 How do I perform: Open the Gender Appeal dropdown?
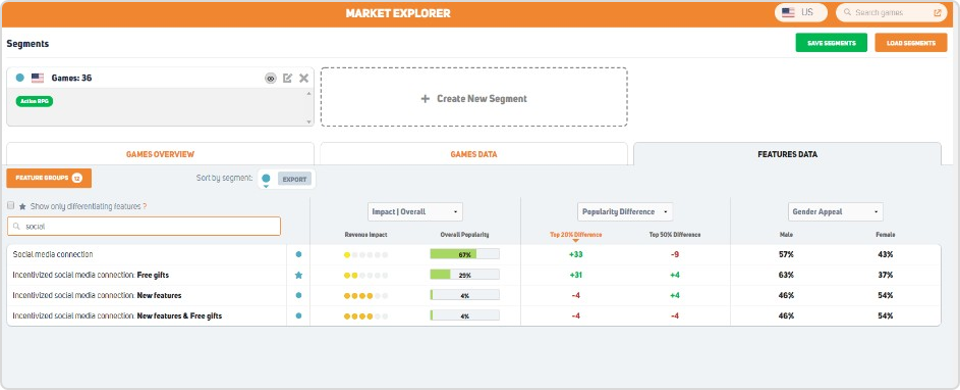pyautogui.click(x=835, y=212)
